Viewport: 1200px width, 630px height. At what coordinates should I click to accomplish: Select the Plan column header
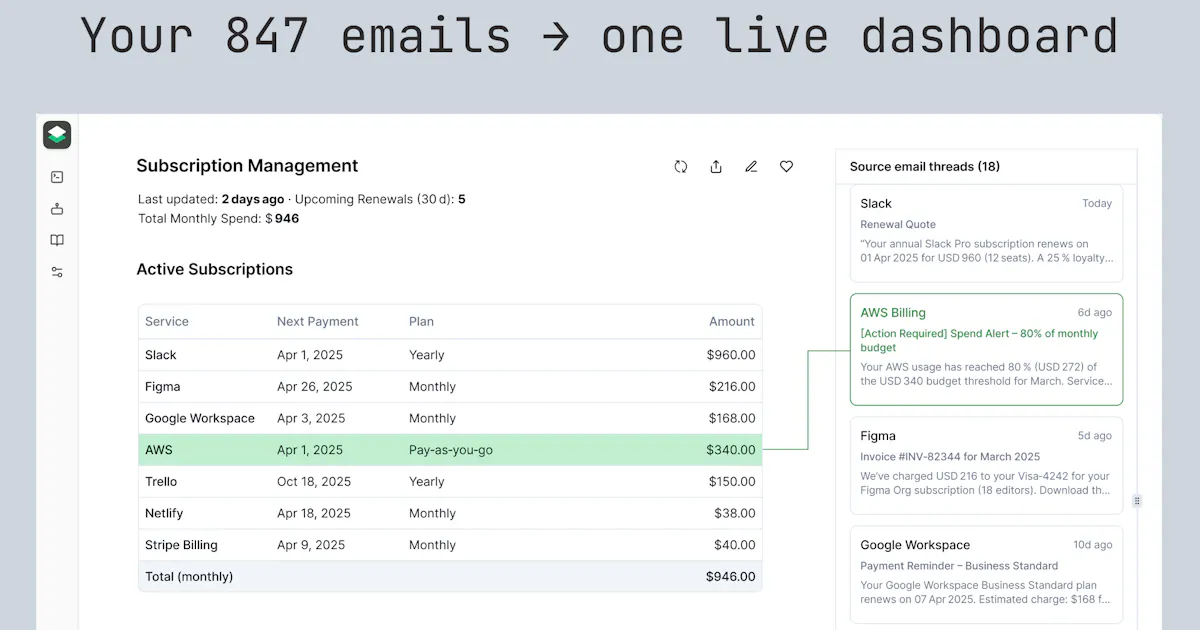(422, 322)
